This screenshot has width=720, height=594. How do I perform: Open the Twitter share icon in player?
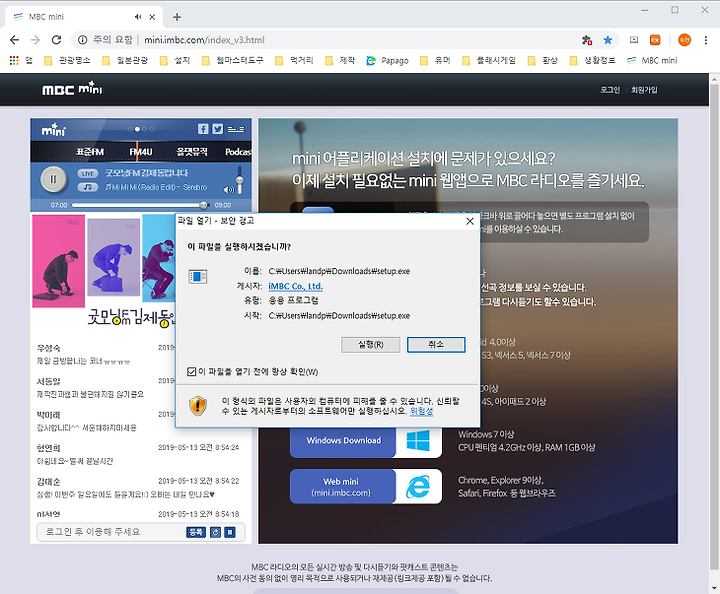click(218, 129)
